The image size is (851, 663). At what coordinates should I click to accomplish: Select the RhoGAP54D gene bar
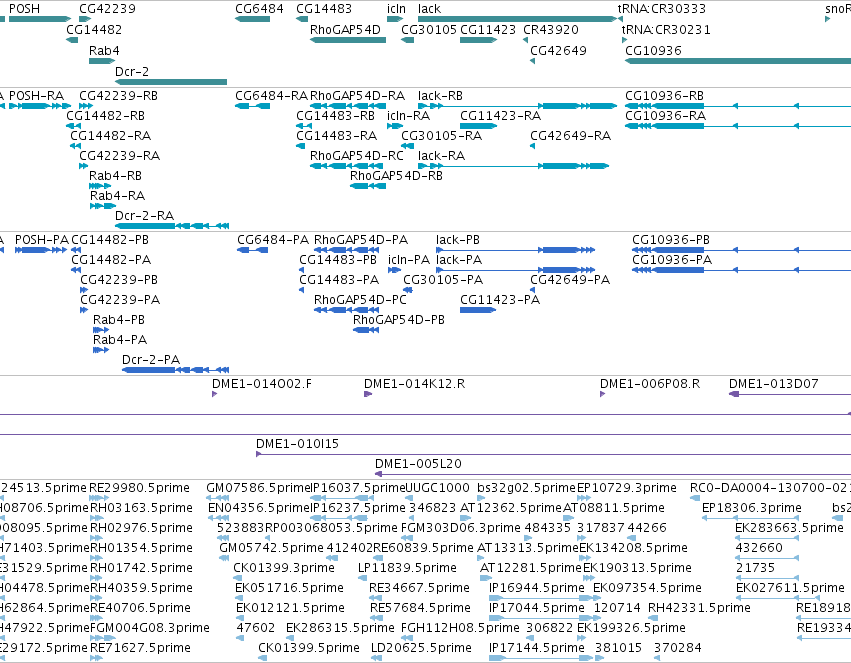coord(348,40)
